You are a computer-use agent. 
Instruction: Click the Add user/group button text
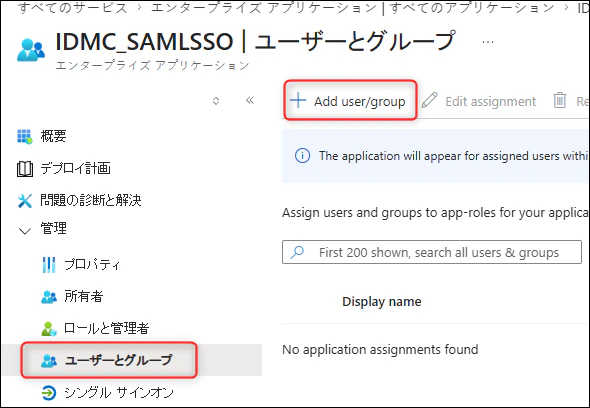[360, 101]
